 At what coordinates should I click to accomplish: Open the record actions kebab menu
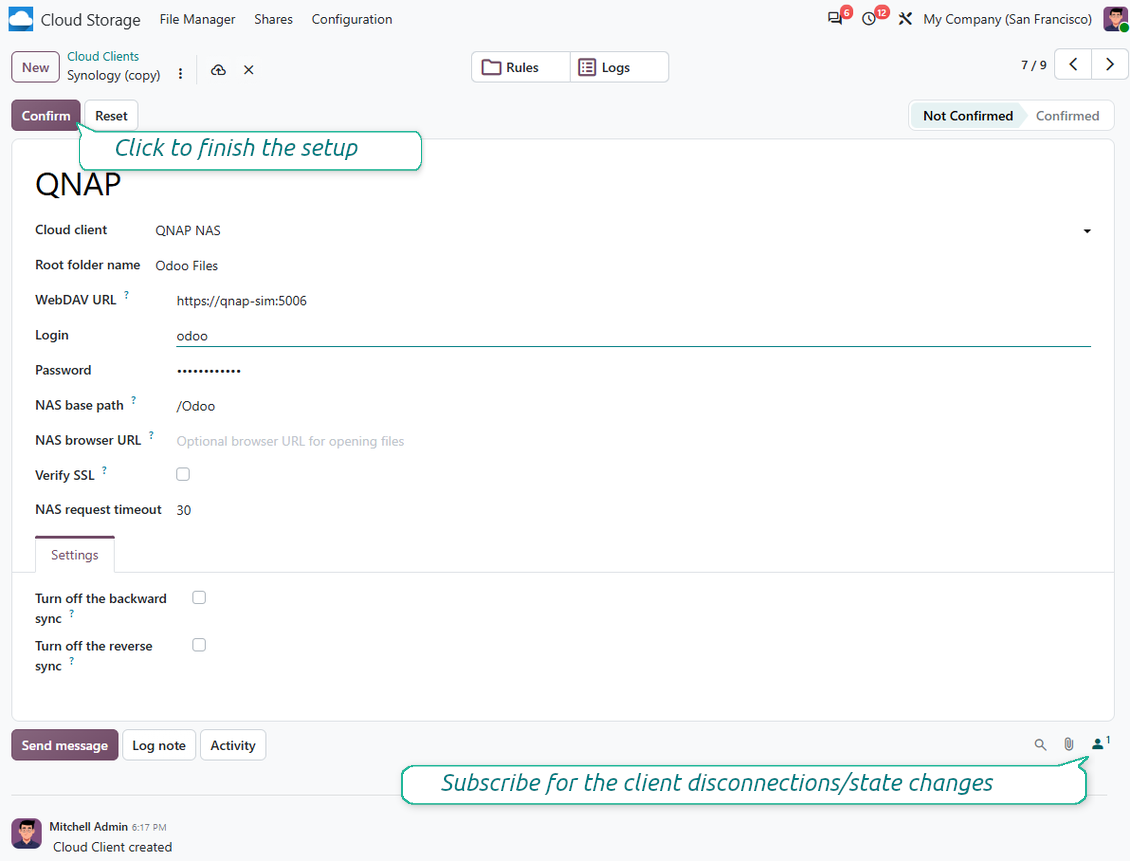pyautogui.click(x=180, y=73)
